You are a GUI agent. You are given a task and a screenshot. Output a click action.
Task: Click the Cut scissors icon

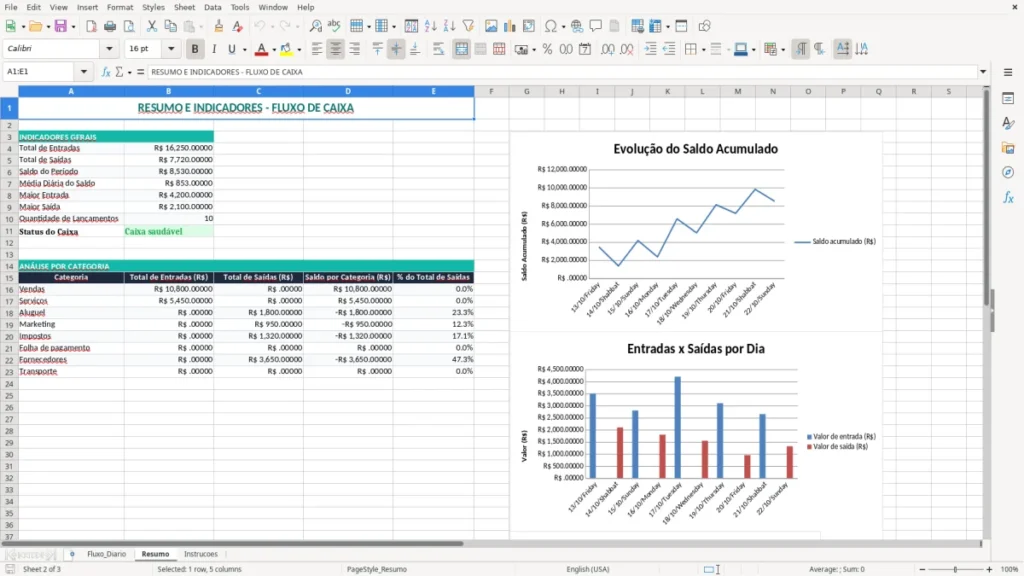coord(152,26)
